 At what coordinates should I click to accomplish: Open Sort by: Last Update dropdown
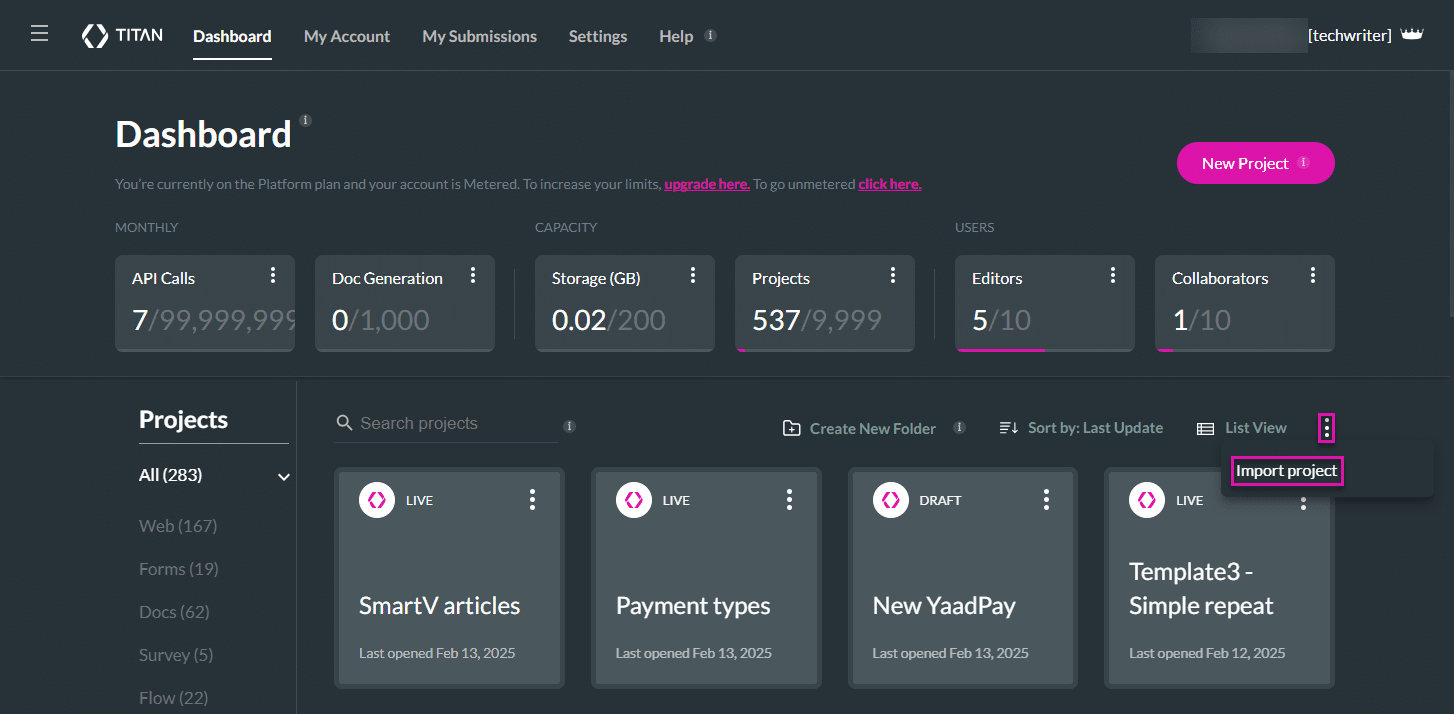pos(1081,428)
